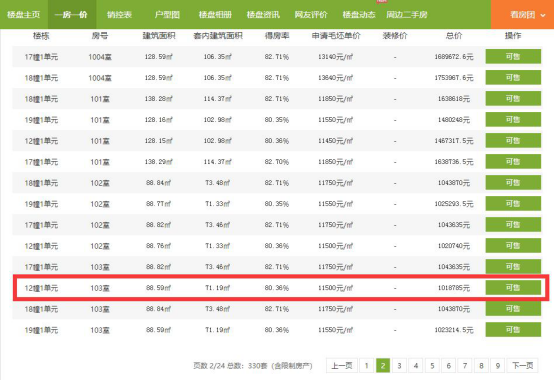This screenshot has height=381, width=554.
Task: Go to previous page with 上一页
Action: coord(342,365)
